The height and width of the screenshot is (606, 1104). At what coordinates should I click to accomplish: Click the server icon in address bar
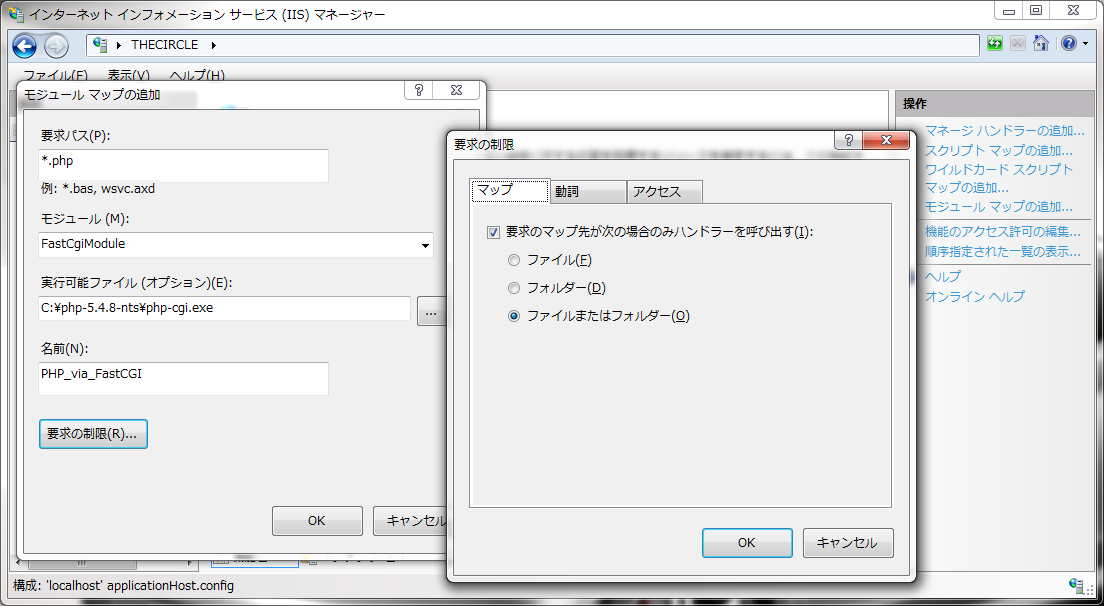[x=101, y=45]
